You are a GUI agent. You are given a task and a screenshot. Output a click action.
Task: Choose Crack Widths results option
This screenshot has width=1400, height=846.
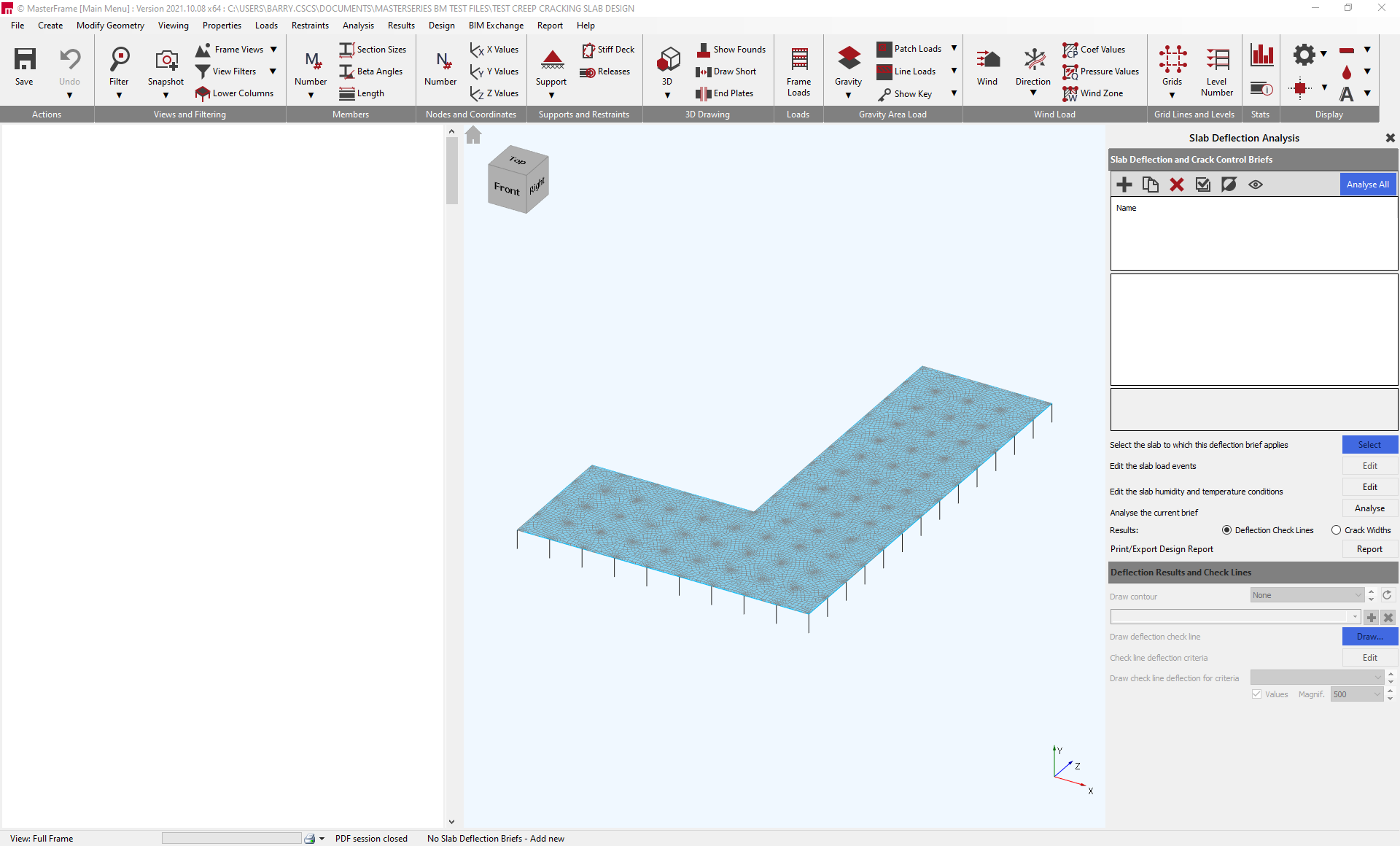coord(1335,530)
